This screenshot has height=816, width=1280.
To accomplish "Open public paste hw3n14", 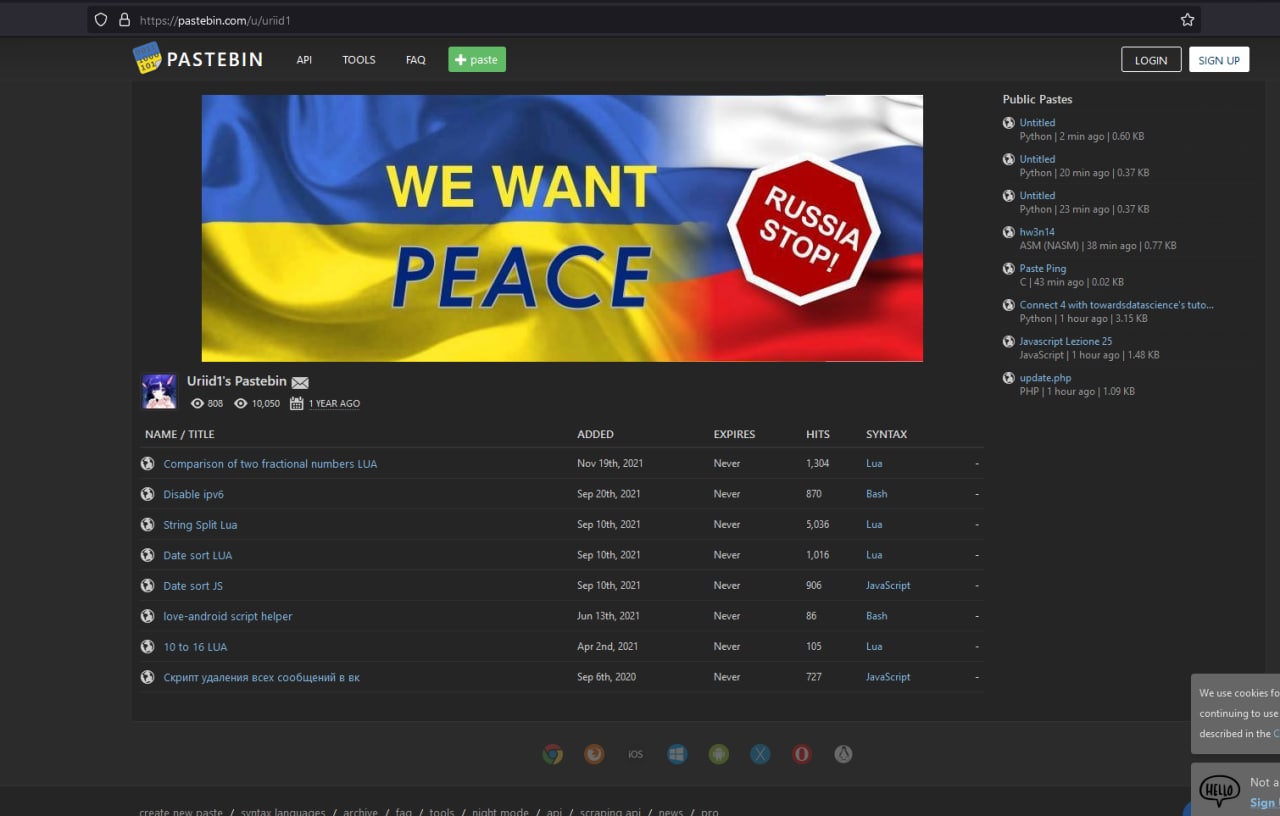I will pyautogui.click(x=1037, y=232).
